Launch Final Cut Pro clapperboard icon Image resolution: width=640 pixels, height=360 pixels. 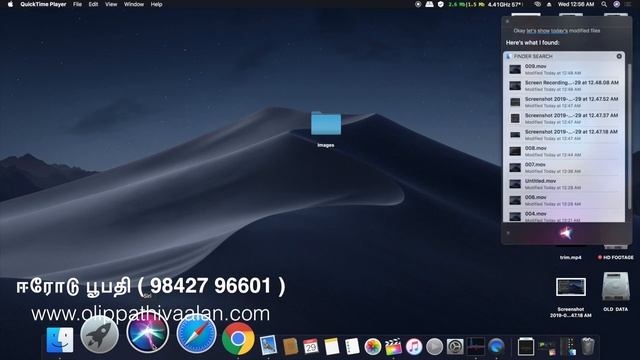point(393,347)
